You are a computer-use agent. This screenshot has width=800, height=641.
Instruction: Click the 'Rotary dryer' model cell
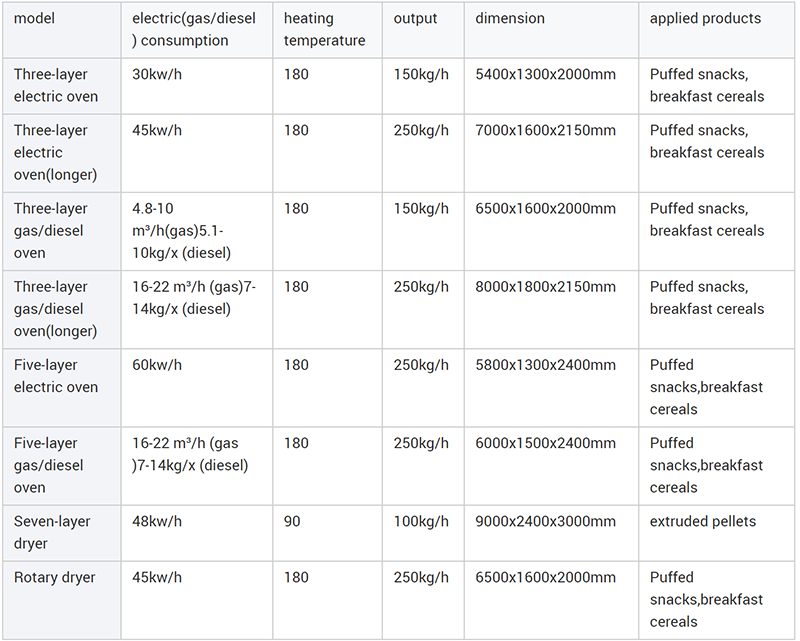pos(62,600)
